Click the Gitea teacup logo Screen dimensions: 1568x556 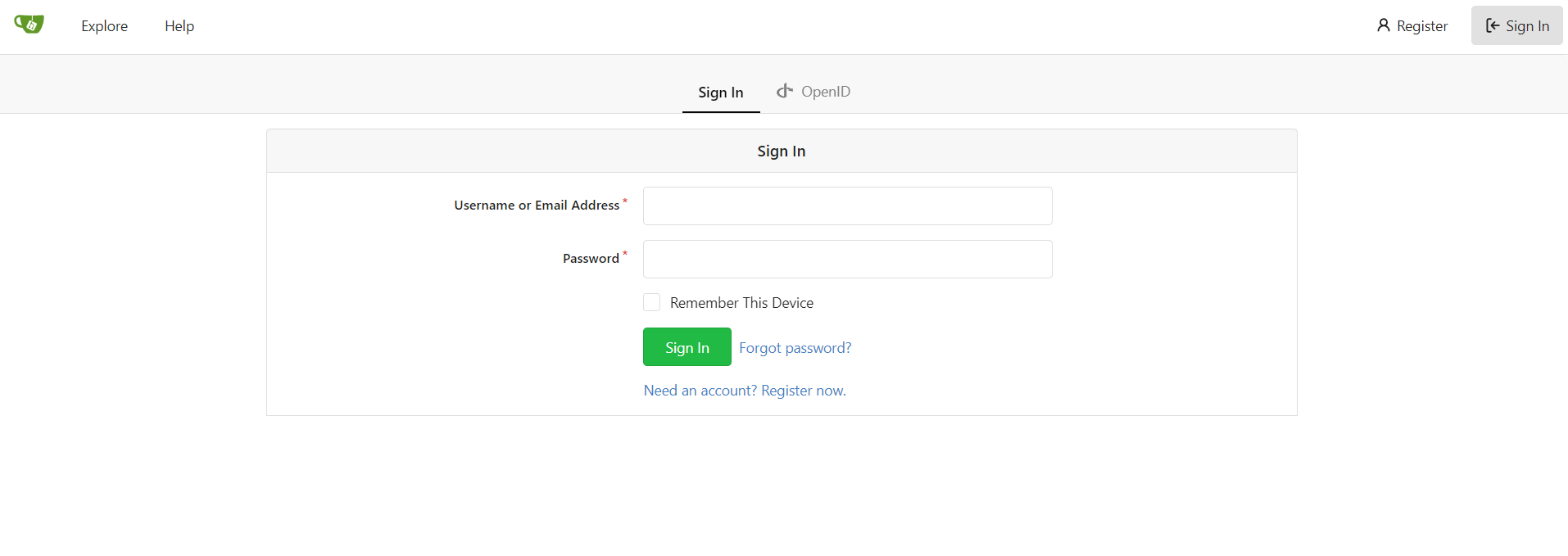click(x=29, y=25)
